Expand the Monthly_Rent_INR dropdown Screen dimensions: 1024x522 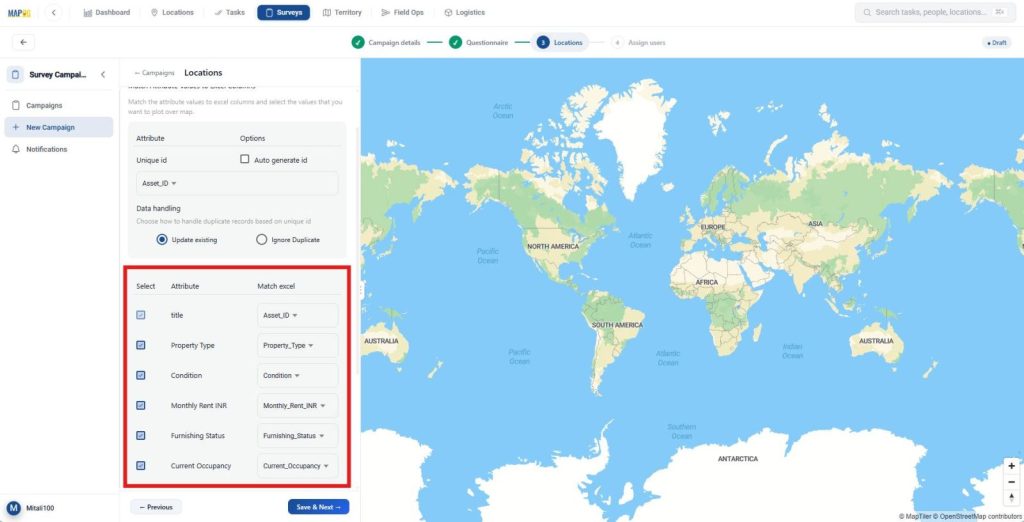[298, 405]
